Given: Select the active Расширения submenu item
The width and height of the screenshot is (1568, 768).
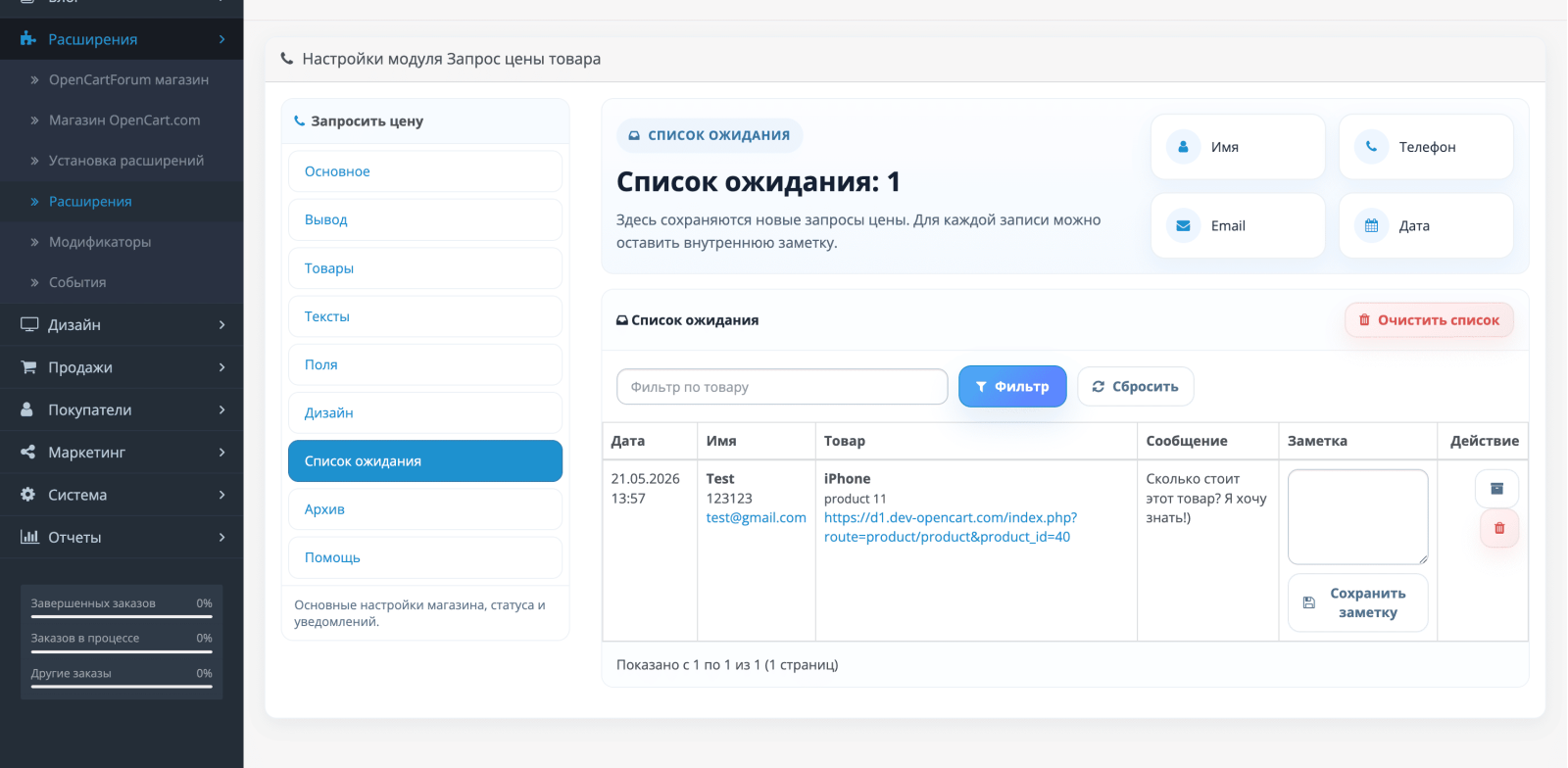Looking at the screenshot, I should point(122,201).
